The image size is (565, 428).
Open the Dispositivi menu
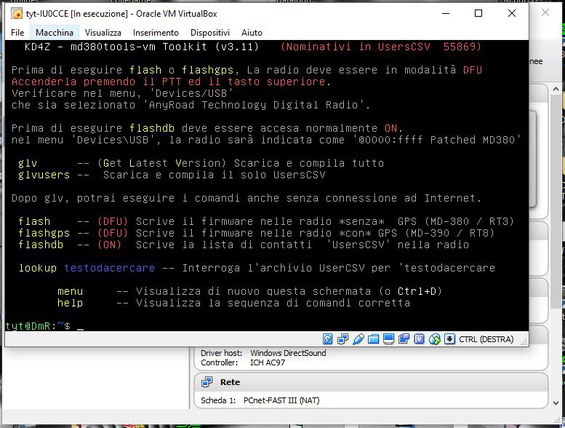click(210, 32)
